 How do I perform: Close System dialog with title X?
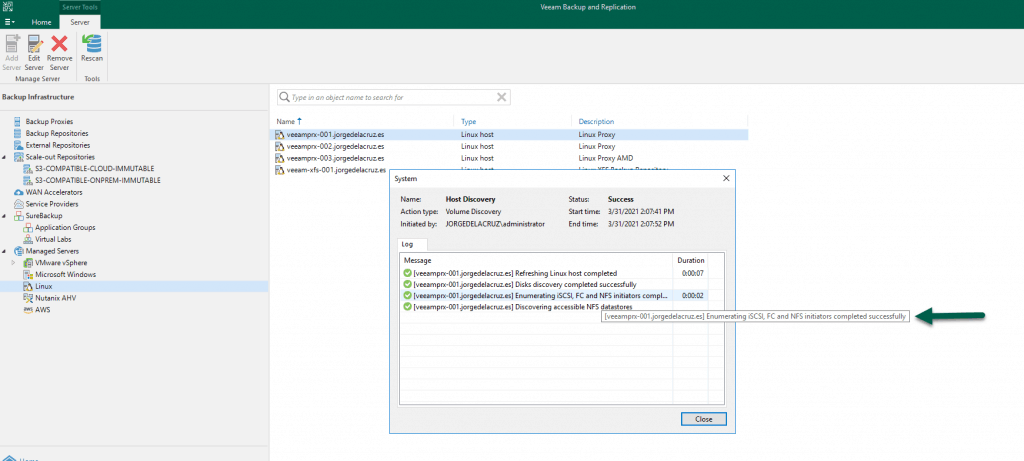pos(726,178)
